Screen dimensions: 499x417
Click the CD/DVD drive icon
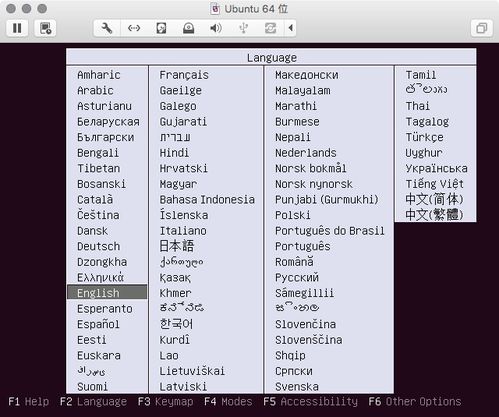coord(188,28)
